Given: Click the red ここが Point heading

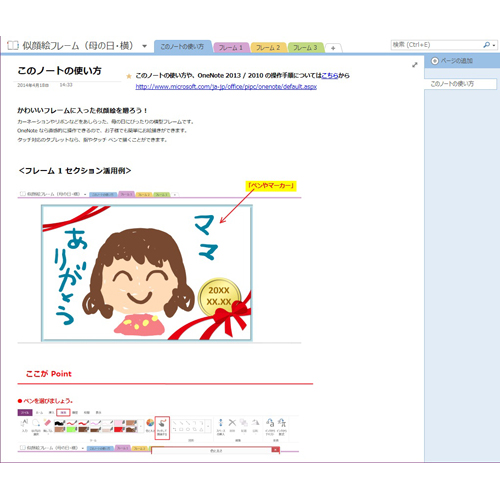Looking at the screenshot, I should pyautogui.click(x=49, y=374).
